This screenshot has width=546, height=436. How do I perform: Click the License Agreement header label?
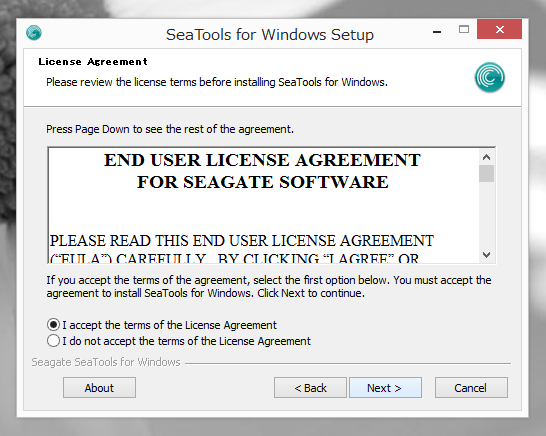click(x=93, y=62)
